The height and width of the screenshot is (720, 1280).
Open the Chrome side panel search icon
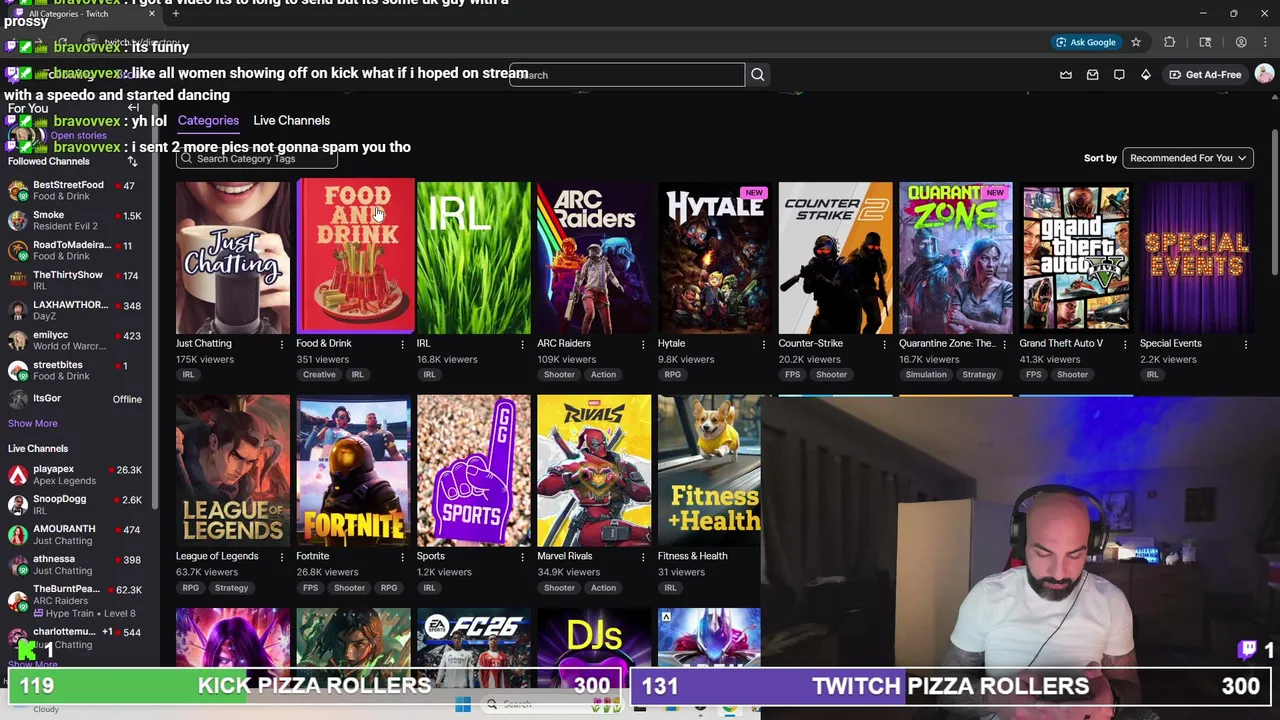pos(1205,42)
